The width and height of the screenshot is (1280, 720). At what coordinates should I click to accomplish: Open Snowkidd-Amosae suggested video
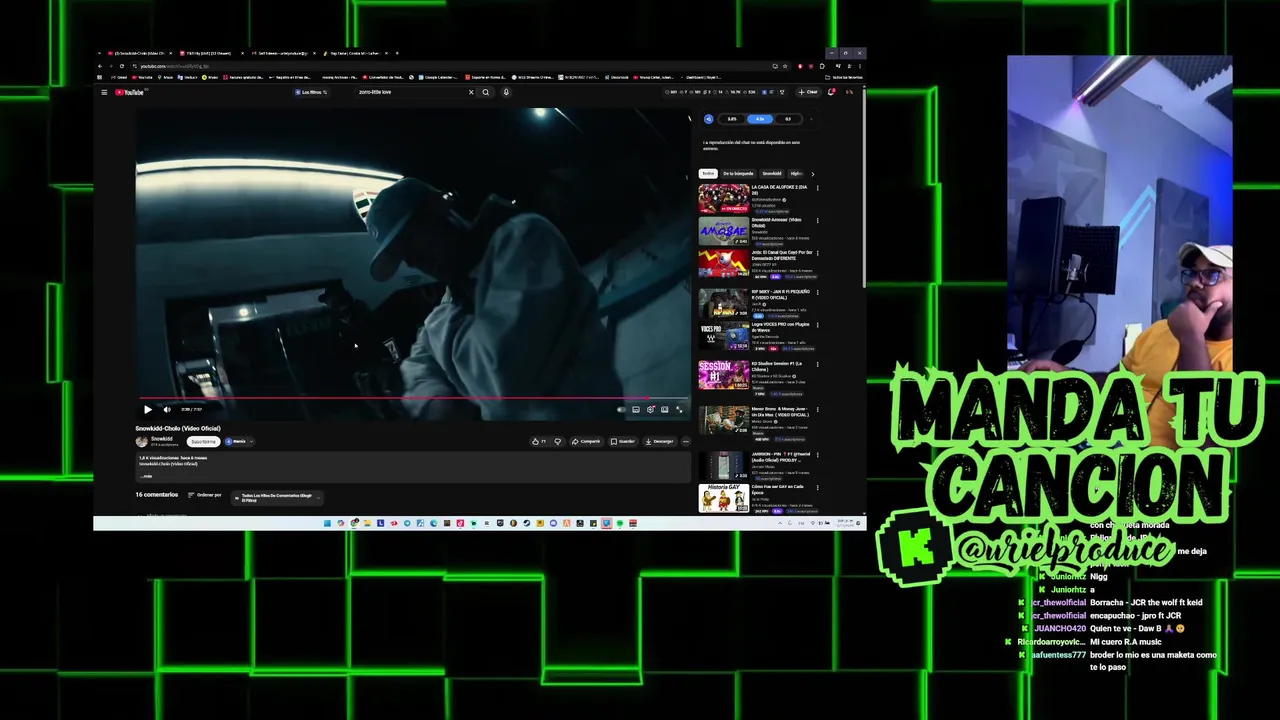click(724, 231)
